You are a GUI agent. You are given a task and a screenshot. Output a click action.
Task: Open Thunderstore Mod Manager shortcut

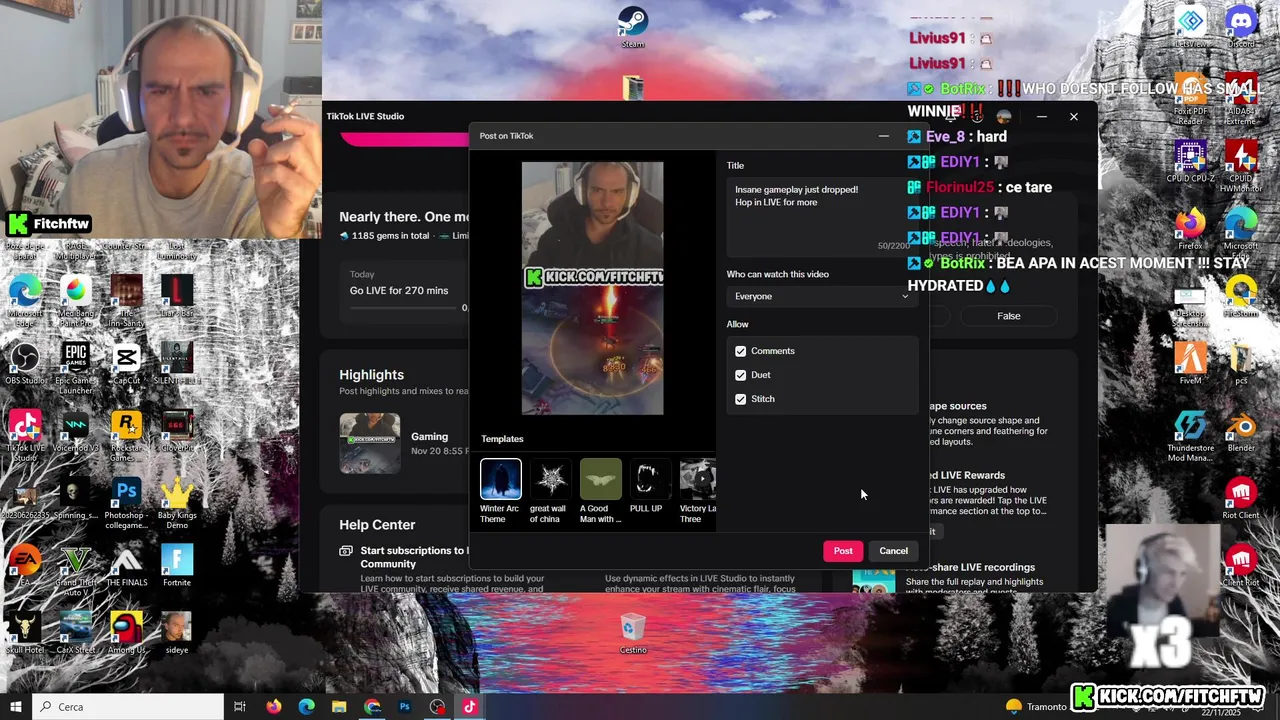tap(1190, 436)
